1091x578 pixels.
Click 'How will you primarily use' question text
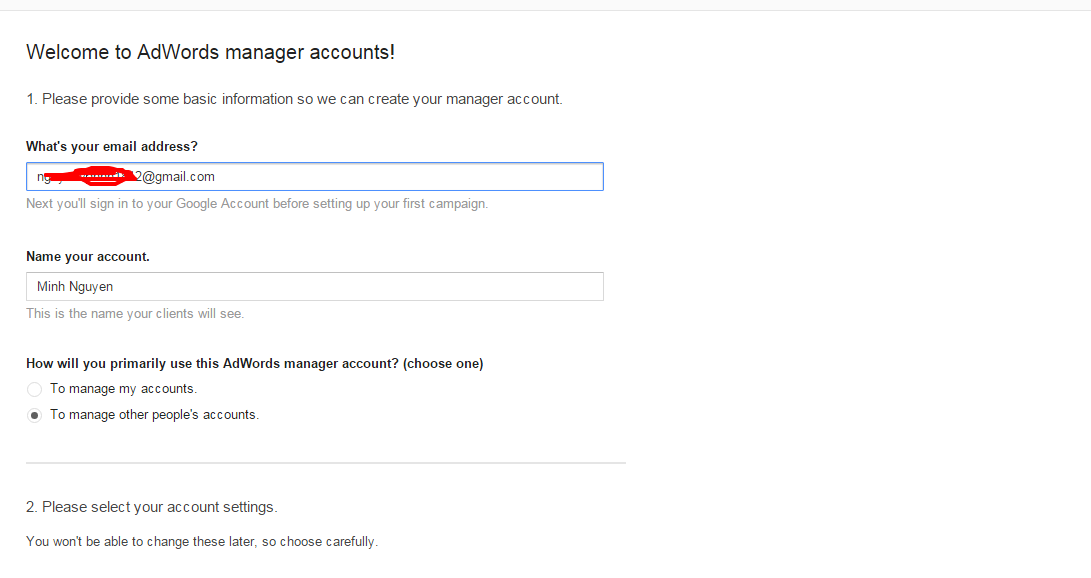coord(255,364)
